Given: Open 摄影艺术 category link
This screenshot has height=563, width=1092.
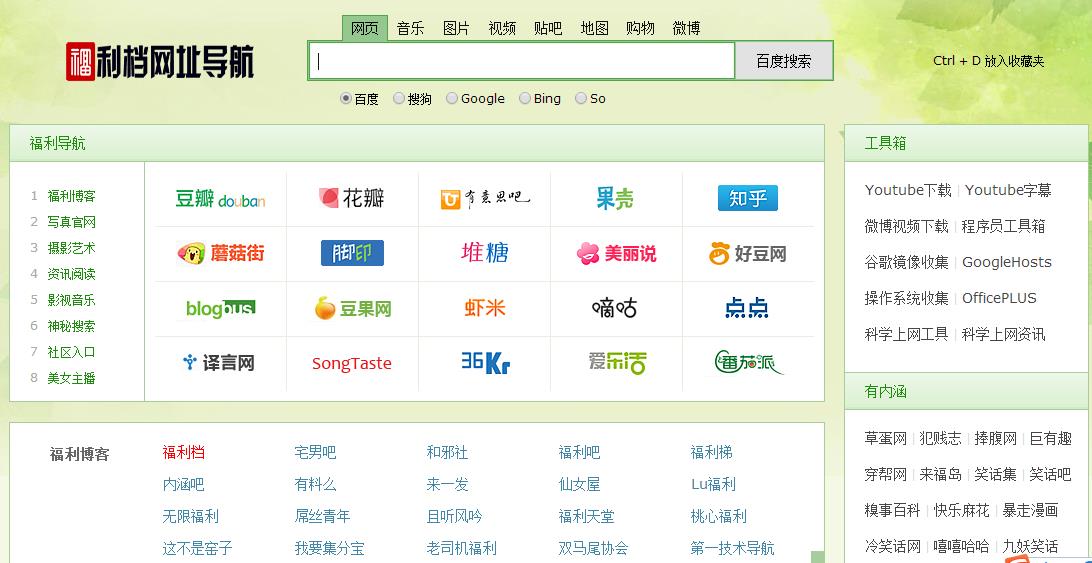Looking at the screenshot, I should click(x=71, y=248).
